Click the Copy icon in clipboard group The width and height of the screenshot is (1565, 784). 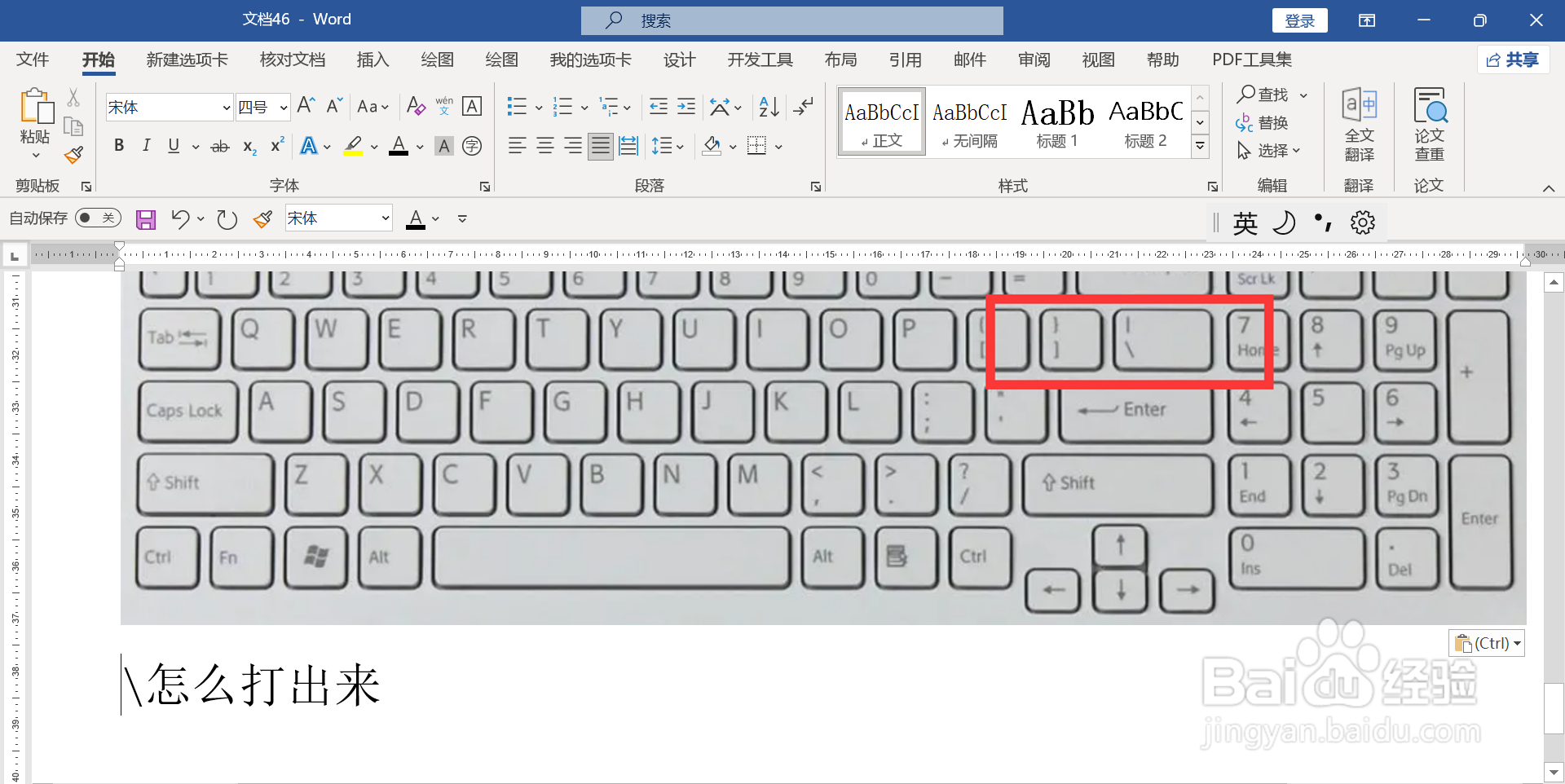click(73, 126)
